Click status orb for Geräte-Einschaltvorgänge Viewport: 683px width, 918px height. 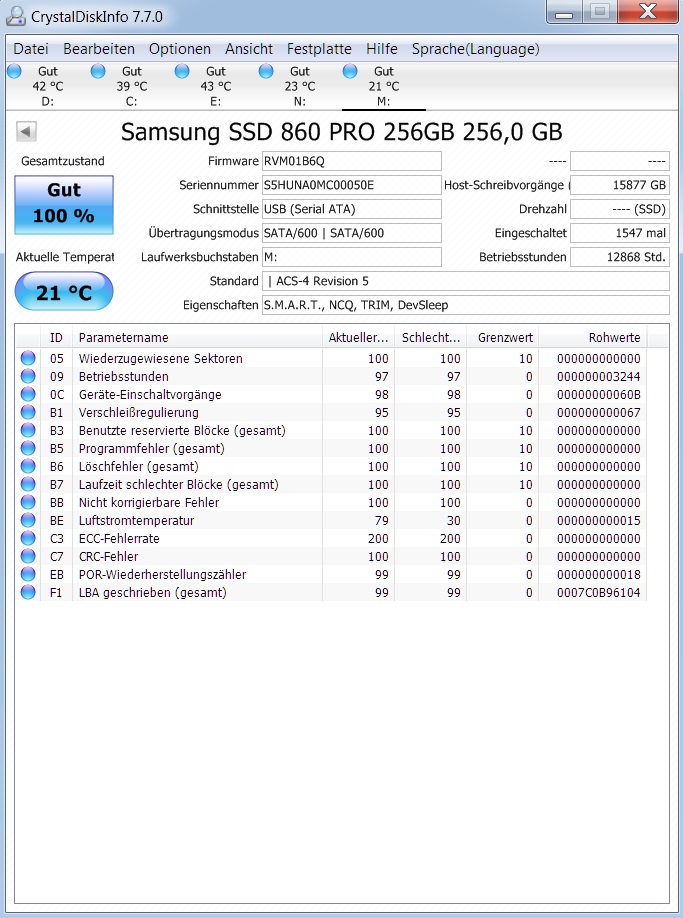click(x=28, y=394)
